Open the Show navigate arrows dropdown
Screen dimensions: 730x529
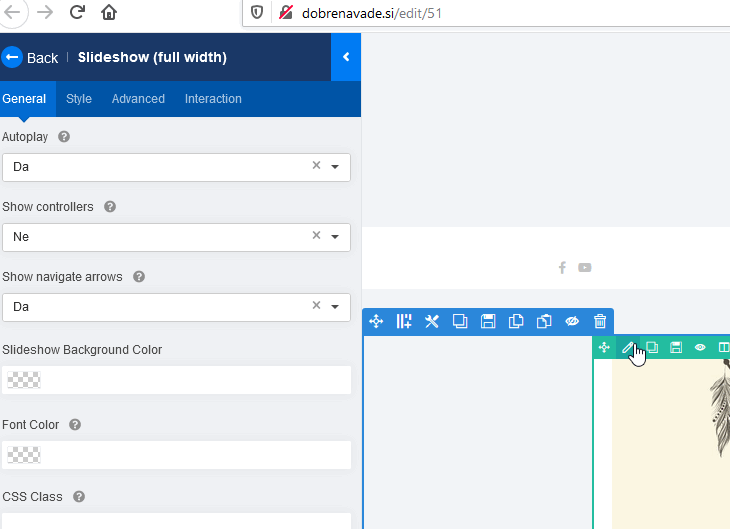click(335, 307)
